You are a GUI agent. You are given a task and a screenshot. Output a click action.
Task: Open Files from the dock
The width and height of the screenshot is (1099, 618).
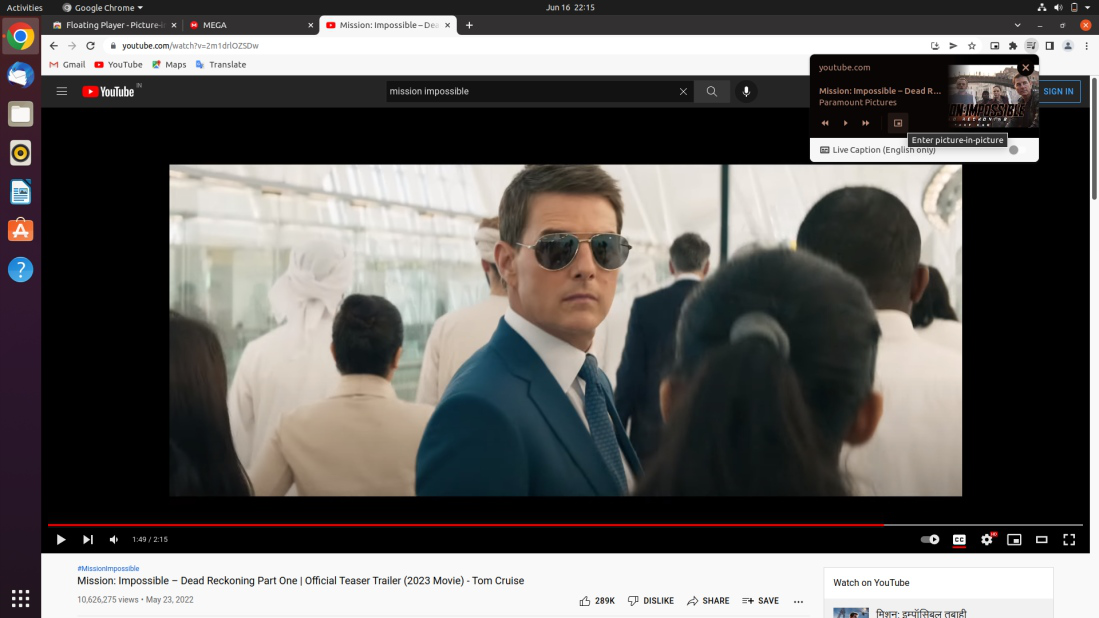[x=20, y=114]
